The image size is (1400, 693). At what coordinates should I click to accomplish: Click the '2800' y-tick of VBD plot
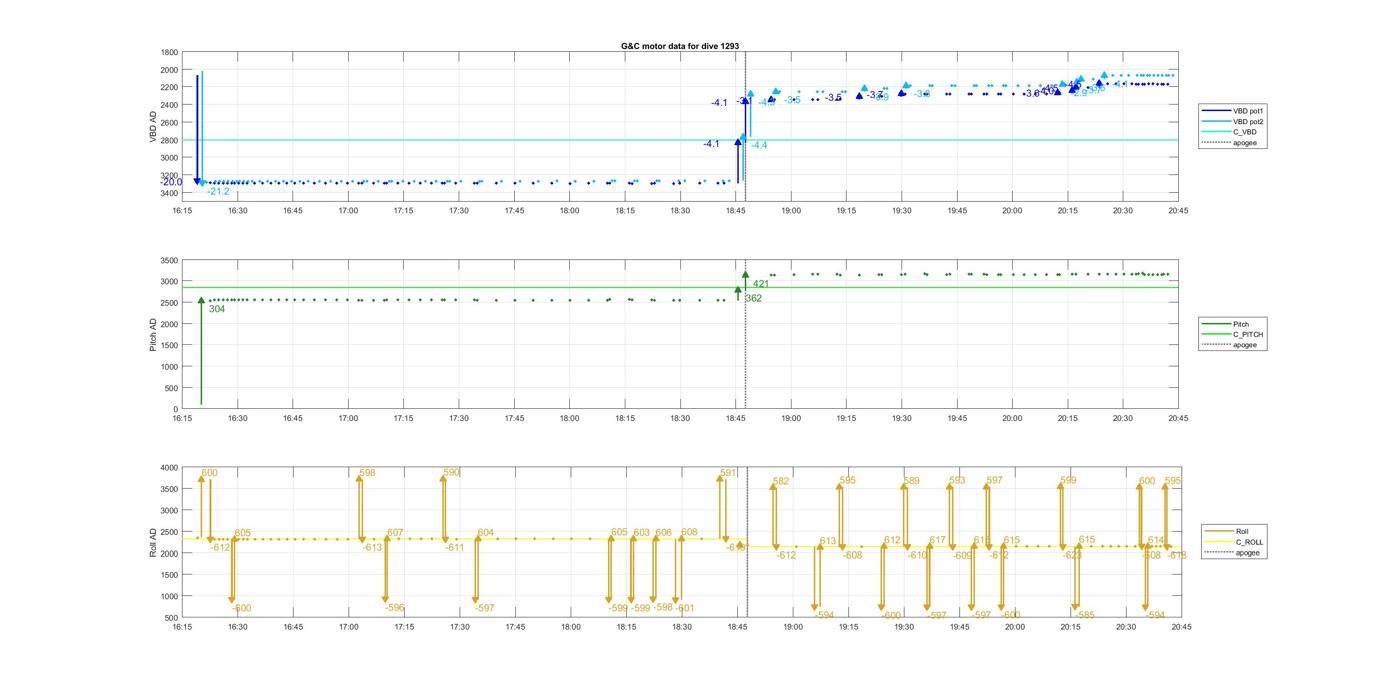click(x=169, y=140)
